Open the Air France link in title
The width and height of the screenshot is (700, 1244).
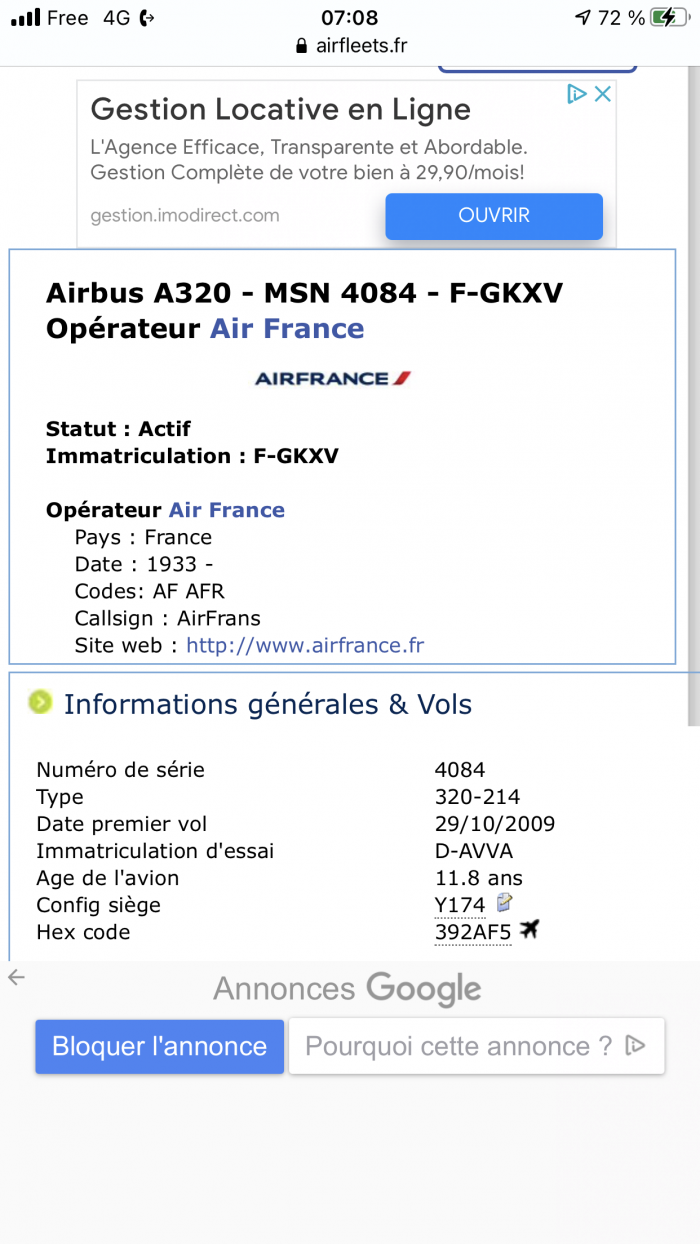point(287,329)
